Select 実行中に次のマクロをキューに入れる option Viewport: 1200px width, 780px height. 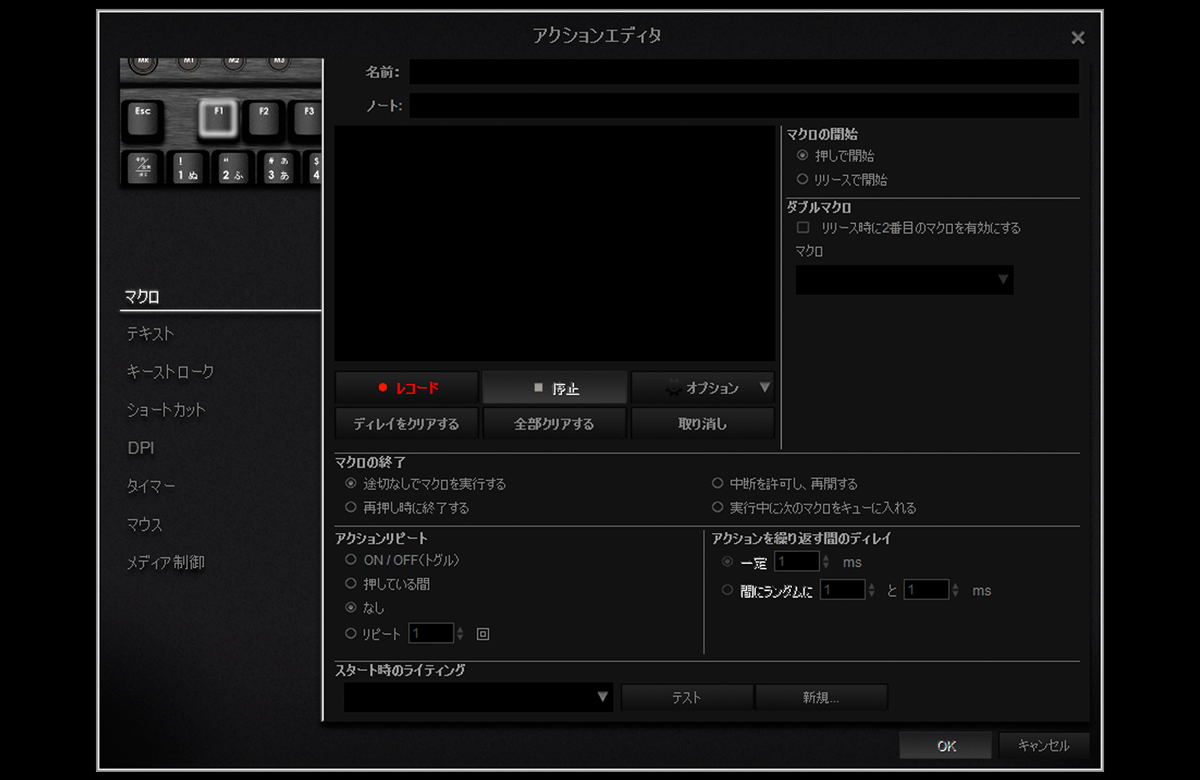coord(717,508)
